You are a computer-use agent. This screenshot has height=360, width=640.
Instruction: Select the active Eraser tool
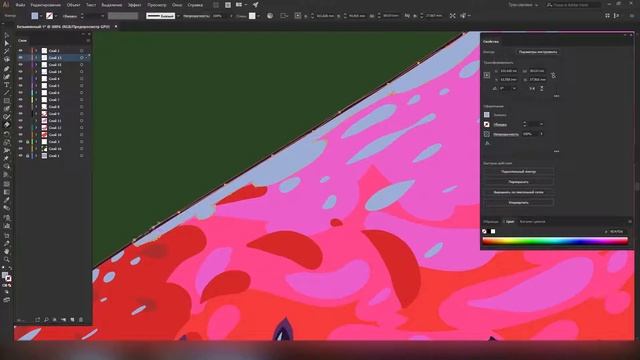click(x=7, y=125)
